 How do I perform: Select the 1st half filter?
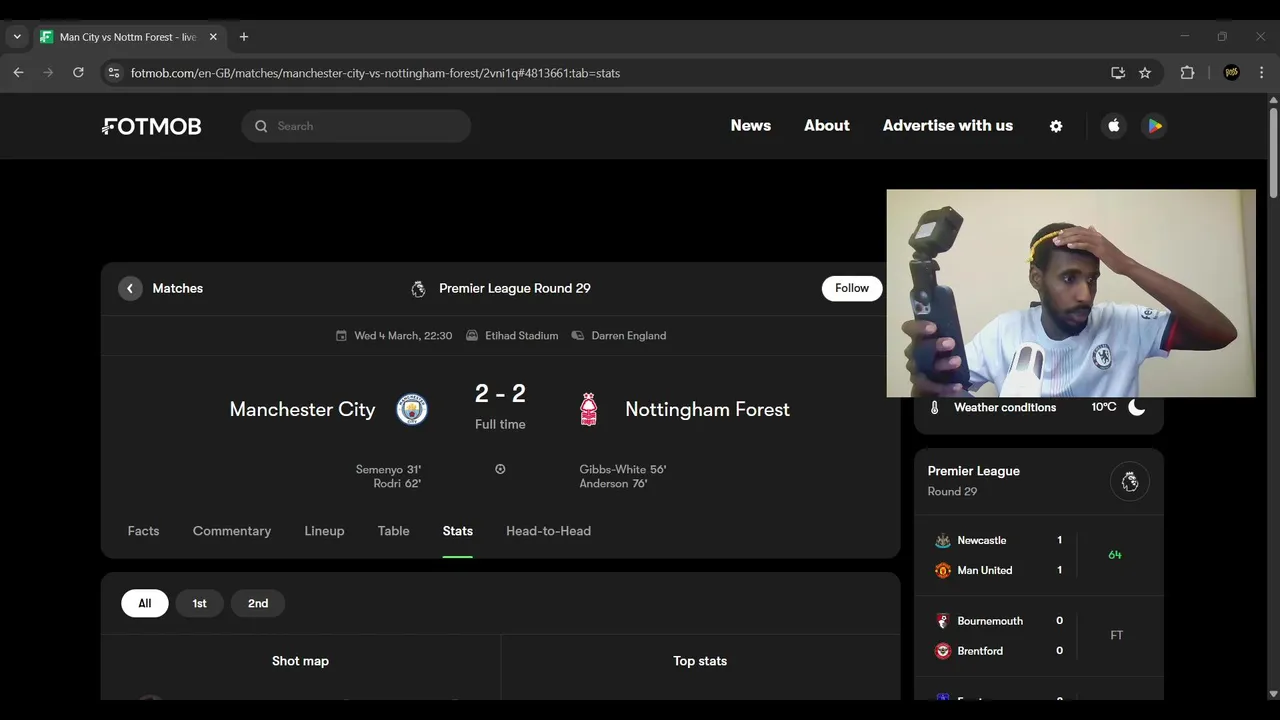[199, 603]
